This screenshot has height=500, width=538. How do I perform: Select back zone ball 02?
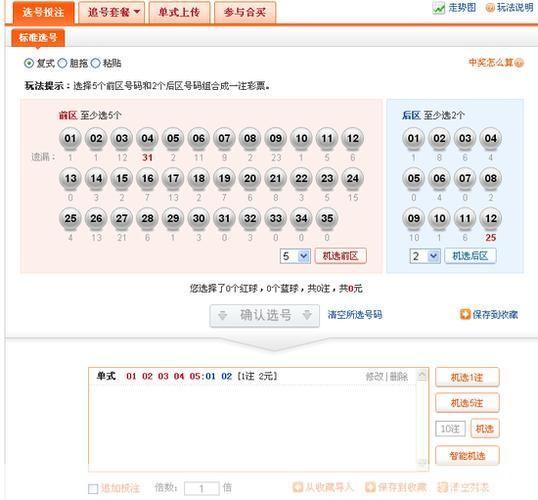tap(440, 138)
